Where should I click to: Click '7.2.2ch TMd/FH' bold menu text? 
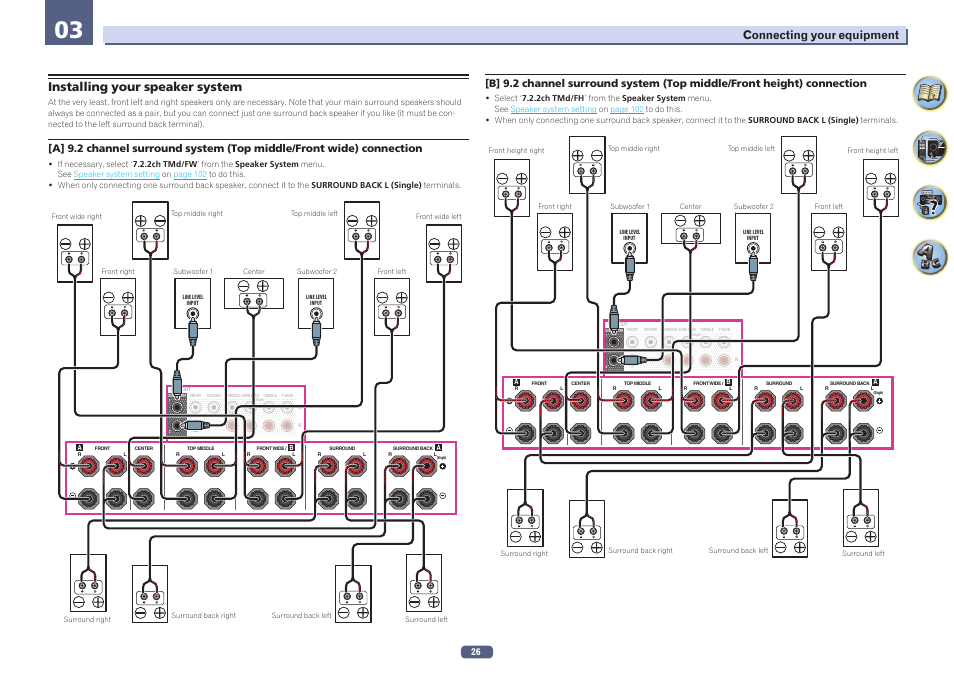(x=552, y=98)
